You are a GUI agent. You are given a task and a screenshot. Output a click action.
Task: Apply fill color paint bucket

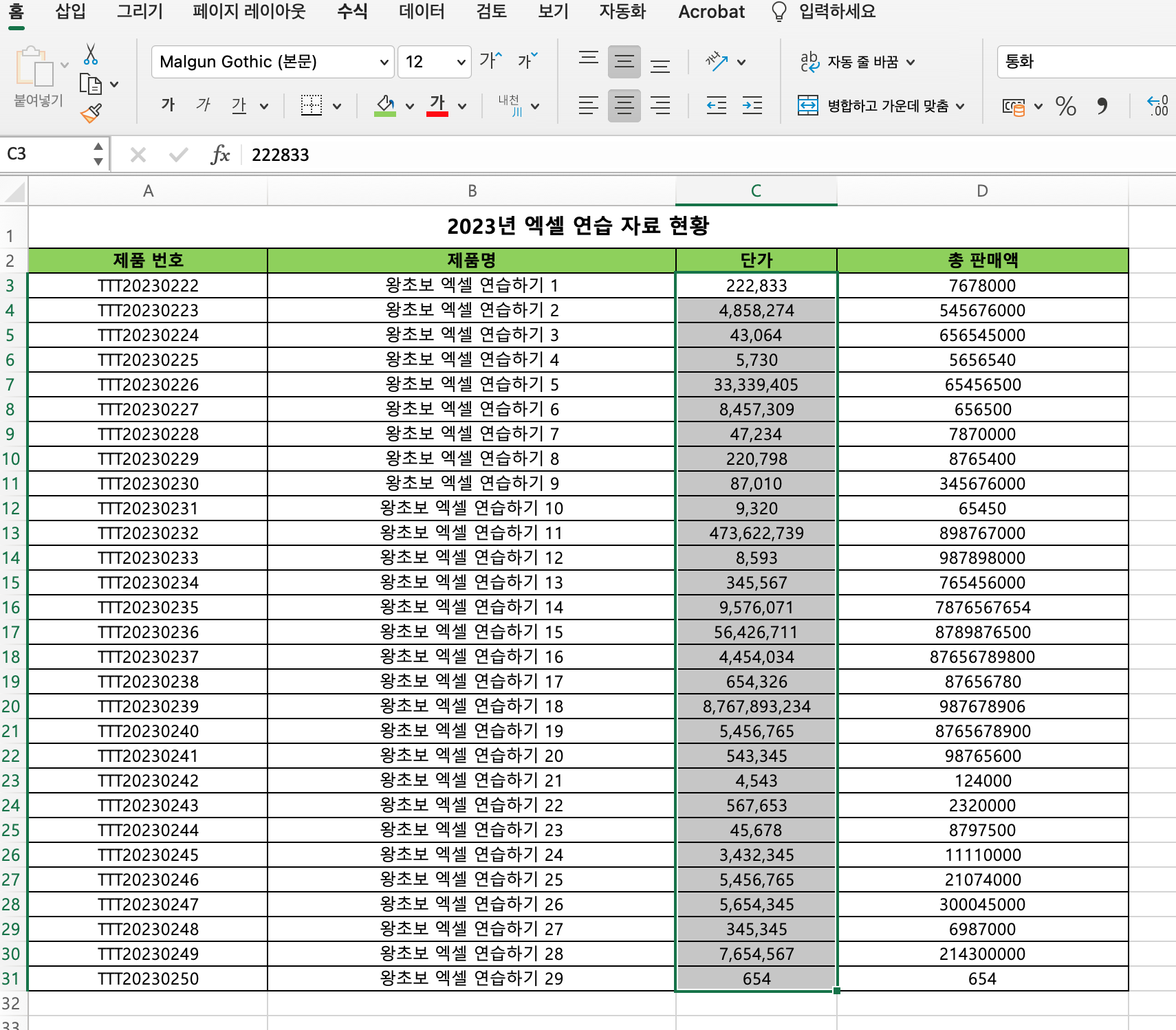click(385, 105)
